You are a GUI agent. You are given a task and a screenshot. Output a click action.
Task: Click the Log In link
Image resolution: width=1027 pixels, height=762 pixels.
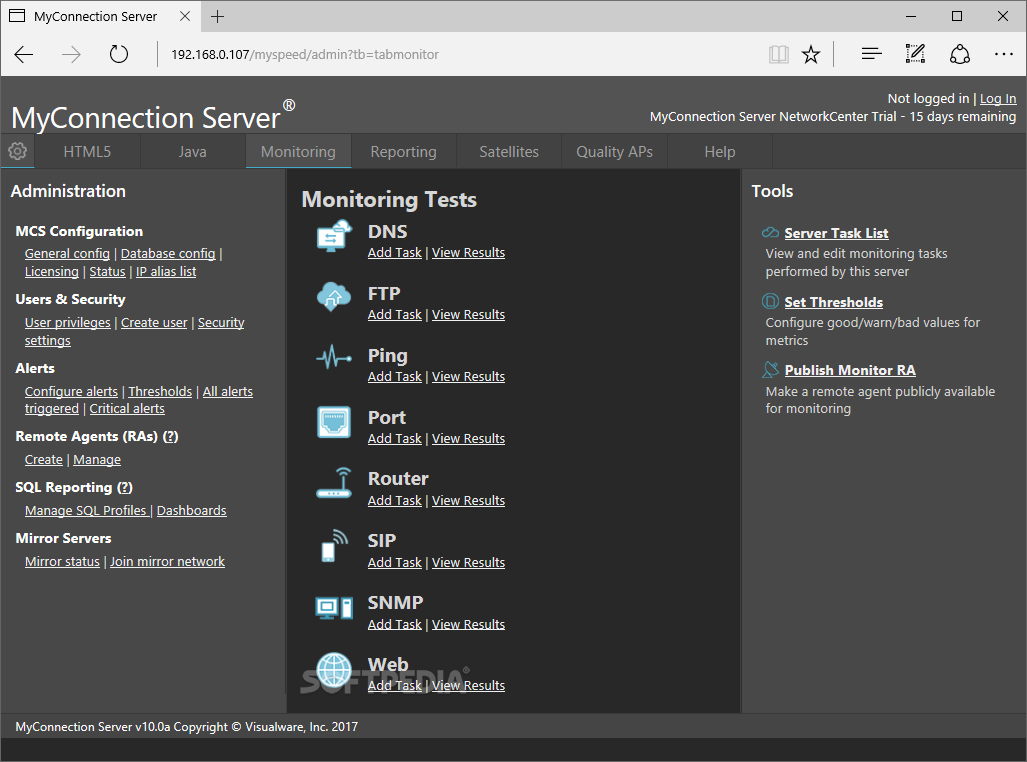(x=998, y=98)
